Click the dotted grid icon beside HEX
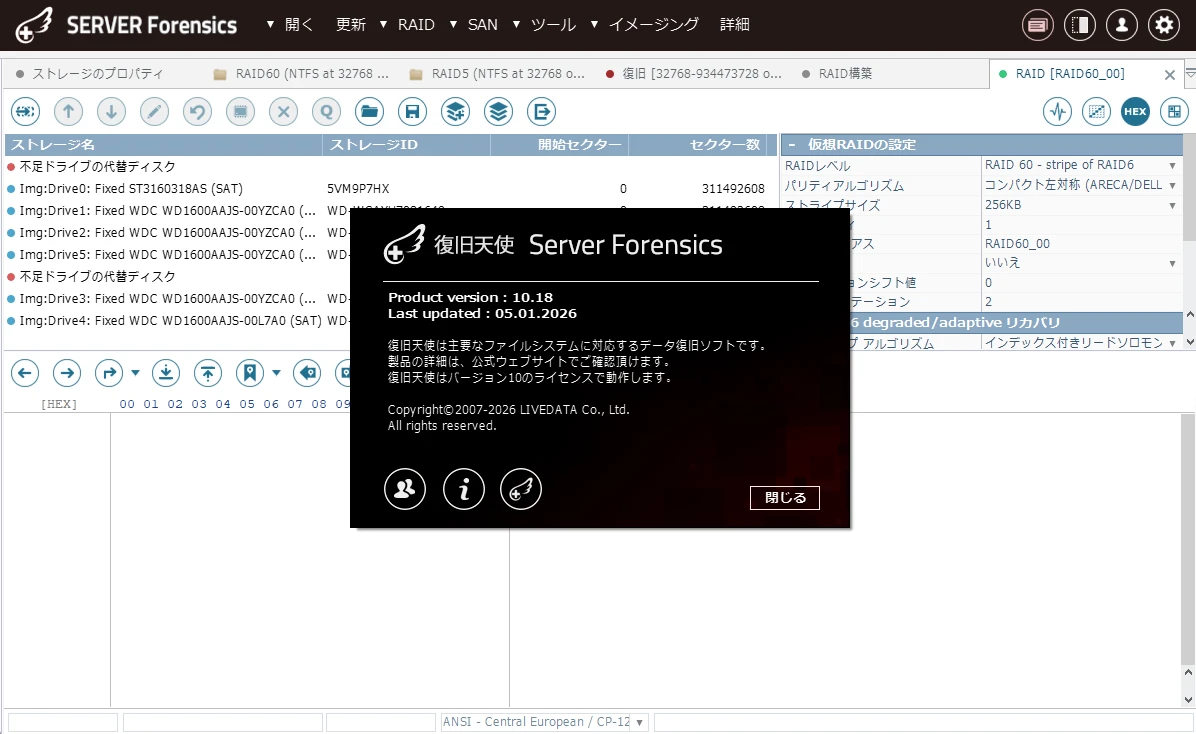 [x=1096, y=111]
